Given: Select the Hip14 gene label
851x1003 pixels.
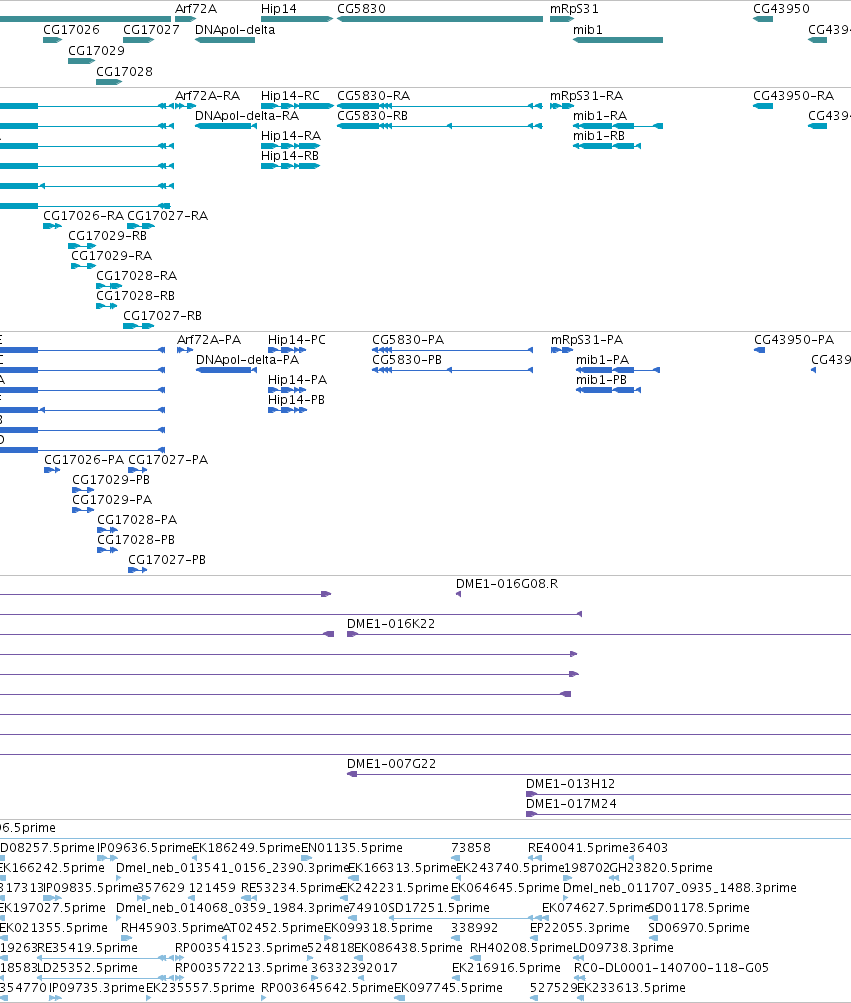Looking at the screenshot, I should (278, 9).
